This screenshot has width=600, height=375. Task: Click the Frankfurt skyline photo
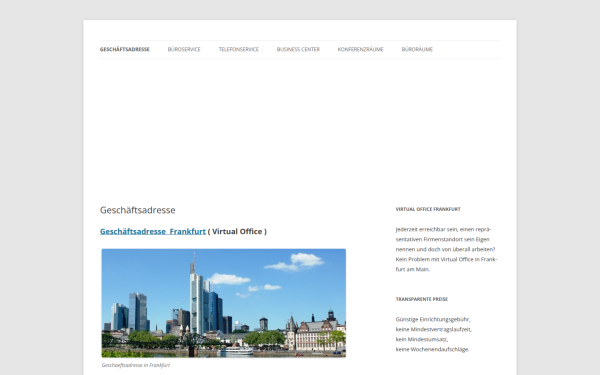223,303
